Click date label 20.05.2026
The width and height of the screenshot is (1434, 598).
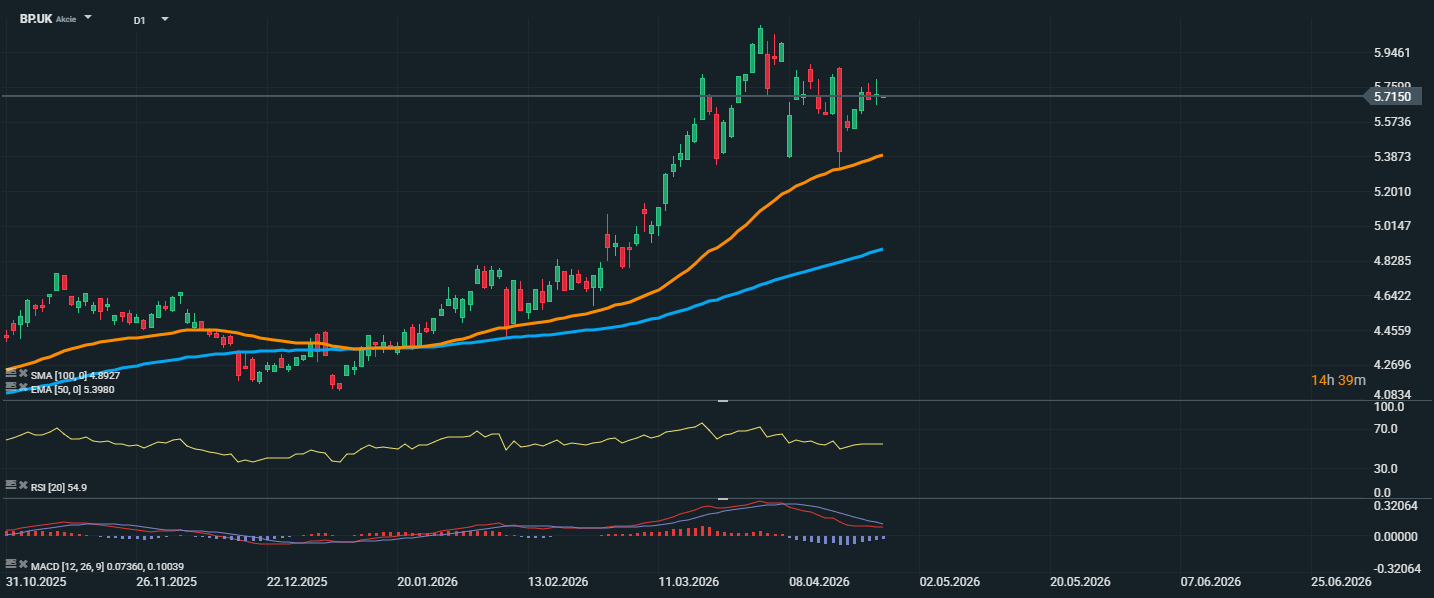click(1081, 582)
